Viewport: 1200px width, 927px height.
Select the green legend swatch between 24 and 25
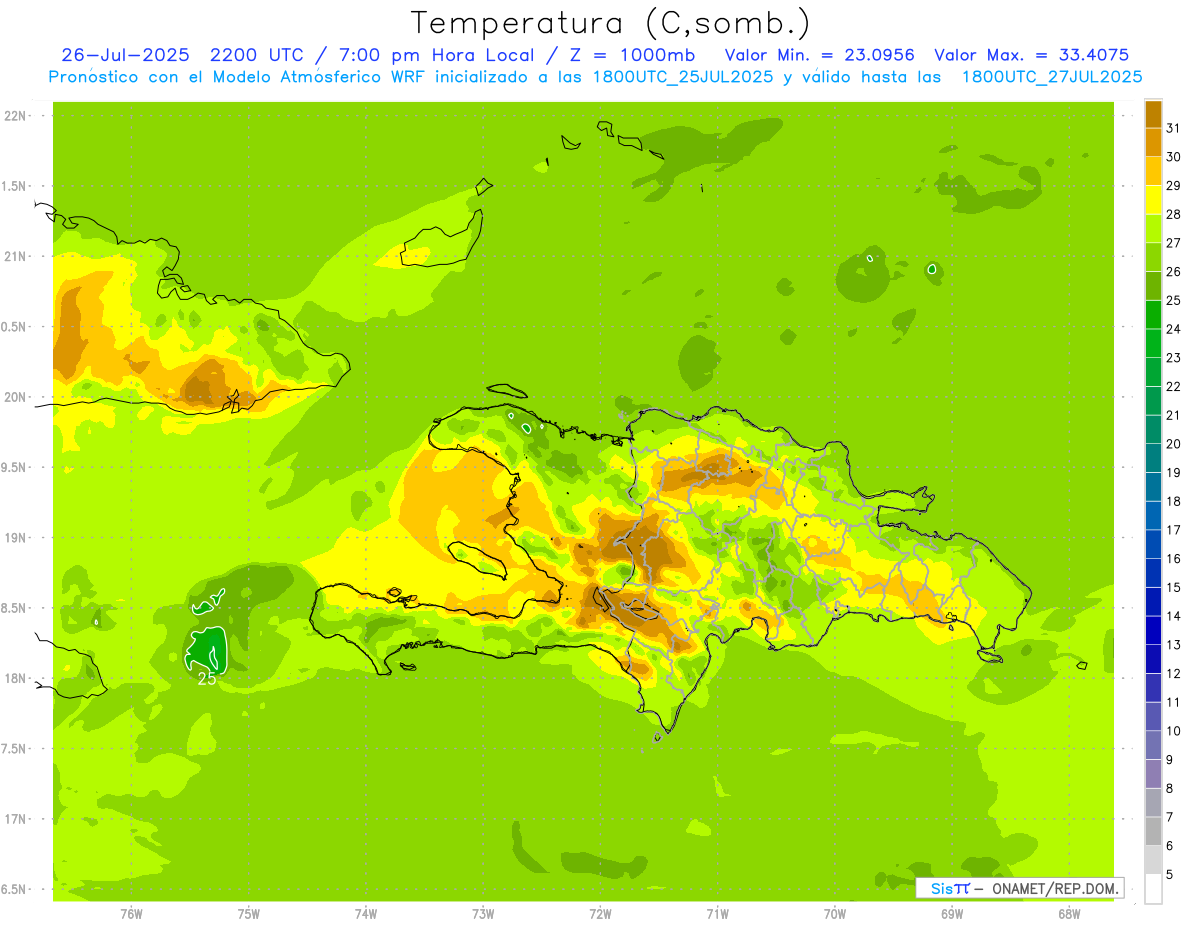[1153, 315]
